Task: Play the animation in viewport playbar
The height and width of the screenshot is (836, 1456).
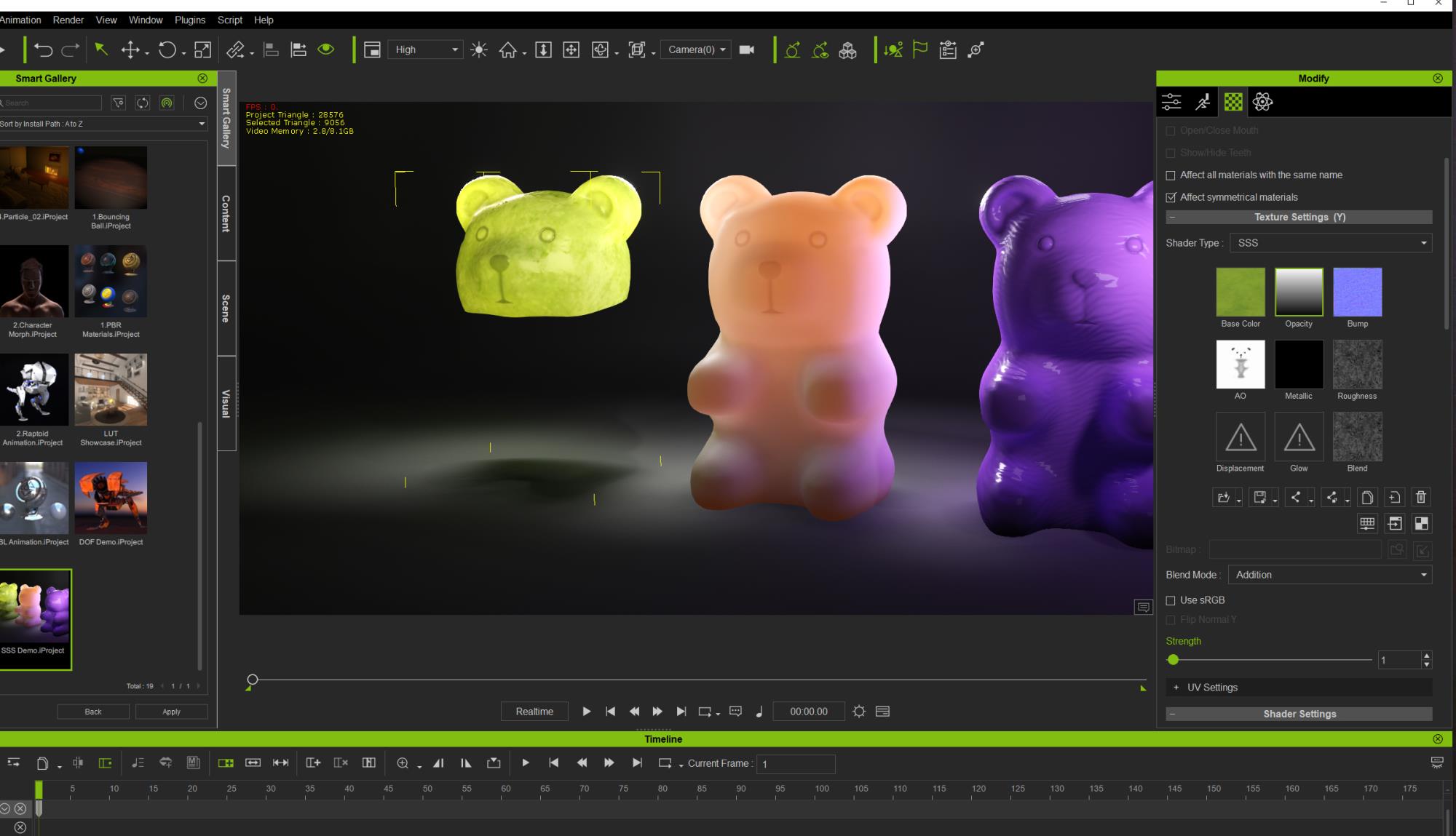Action: coord(586,712)
